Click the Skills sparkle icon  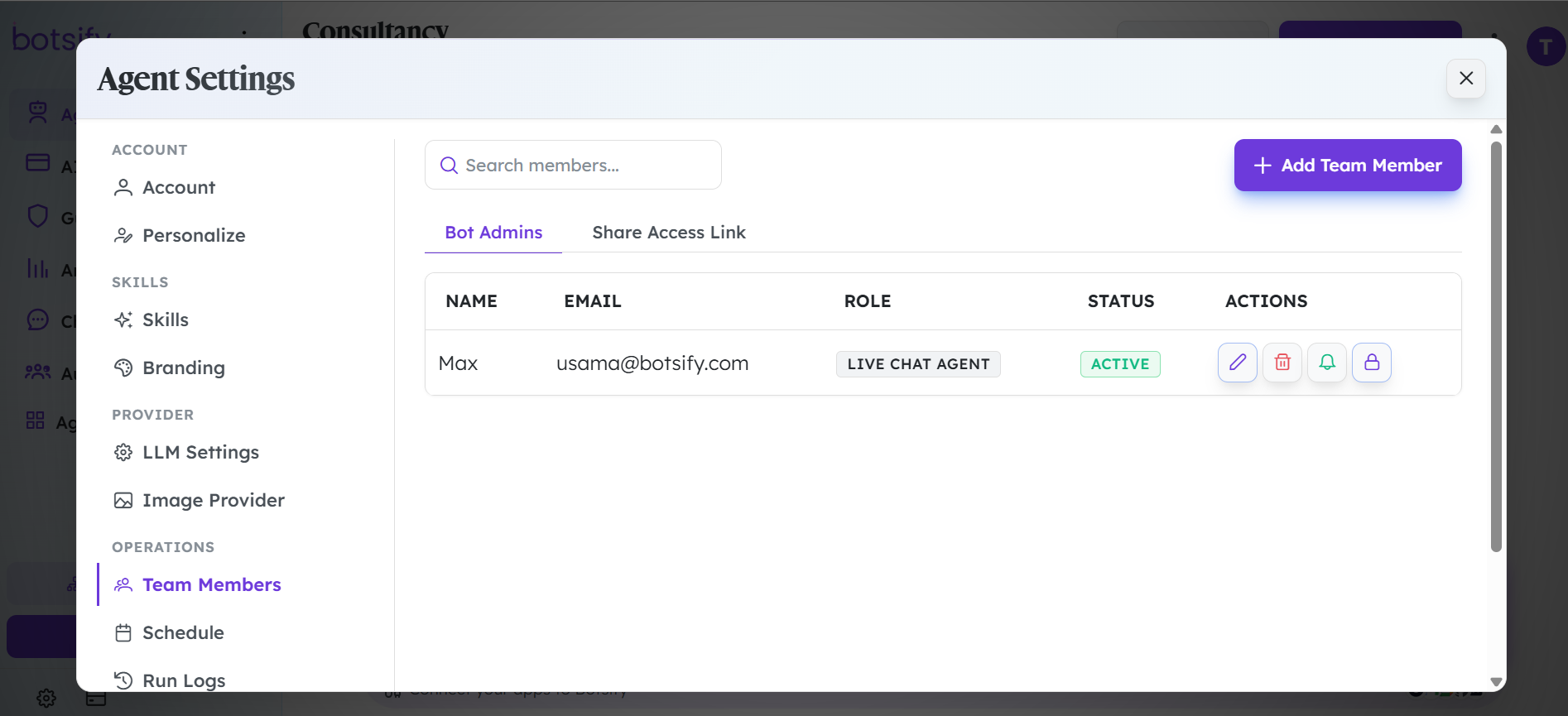[123, 320]
